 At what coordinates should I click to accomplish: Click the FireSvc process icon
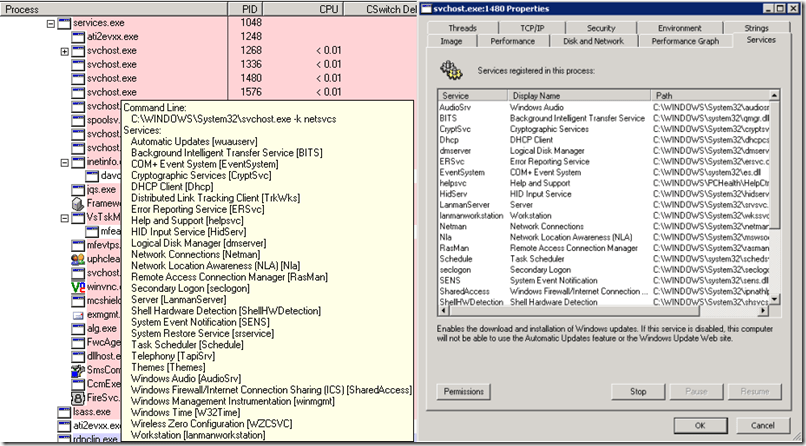click(79, 397)
